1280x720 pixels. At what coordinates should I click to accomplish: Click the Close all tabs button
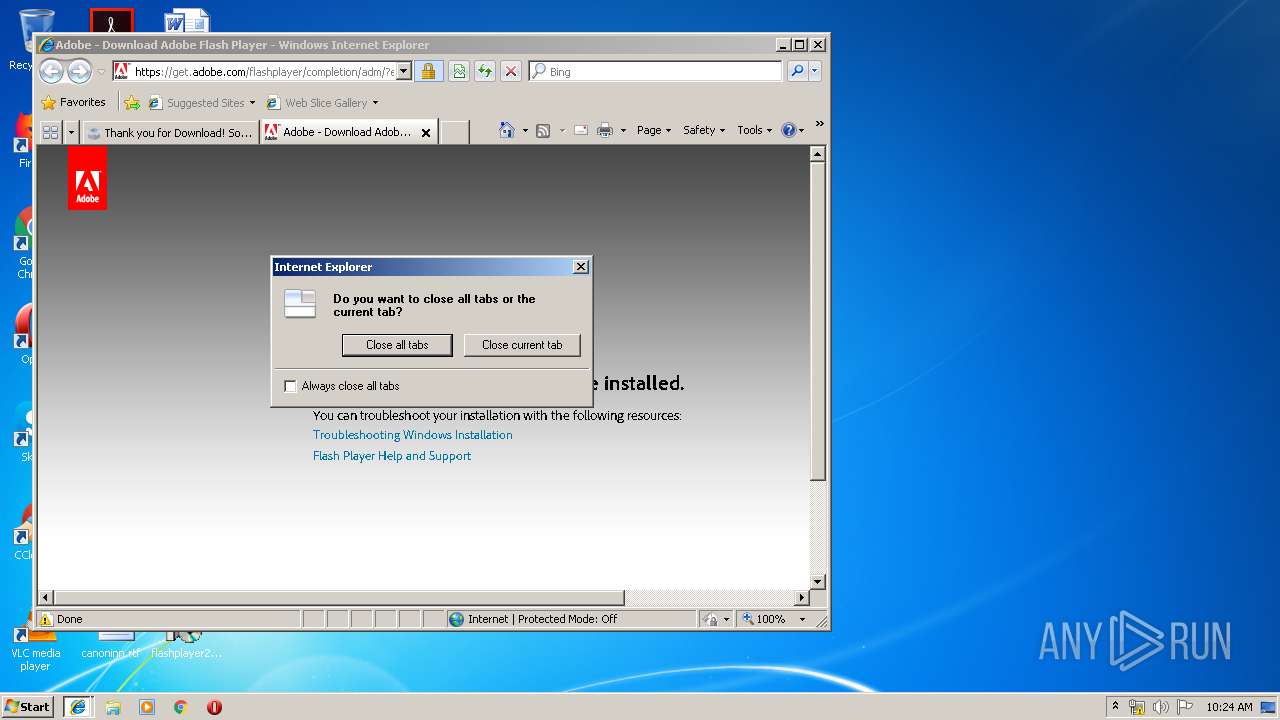(x=399, y=345)
